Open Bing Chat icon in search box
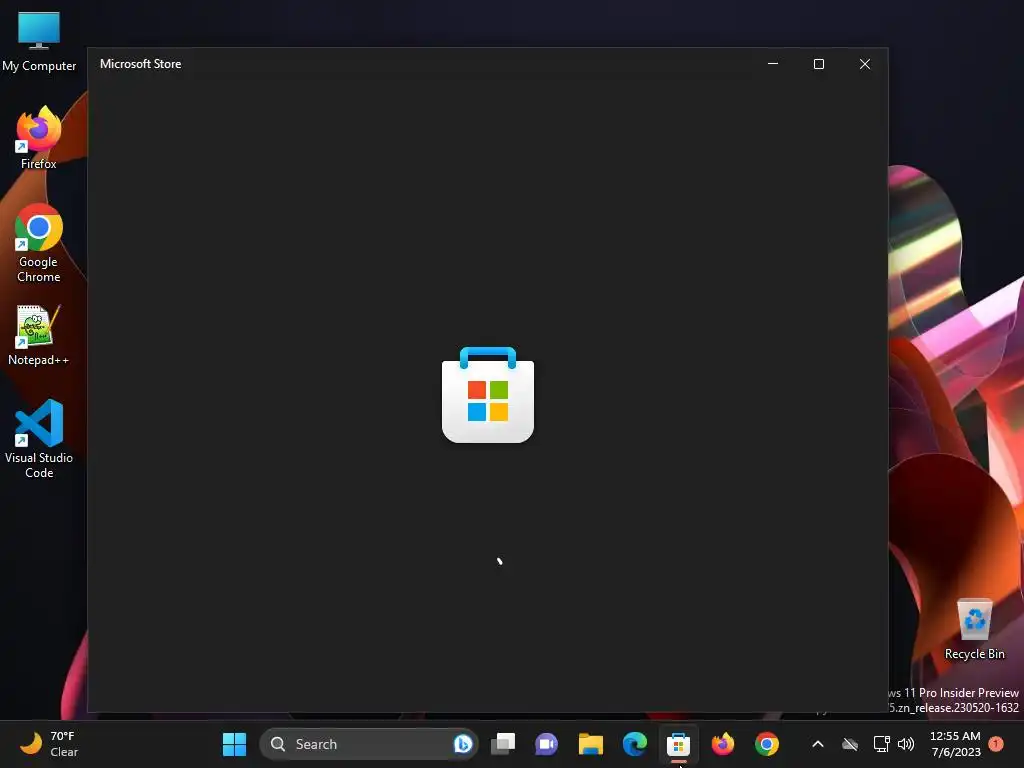 462,744
